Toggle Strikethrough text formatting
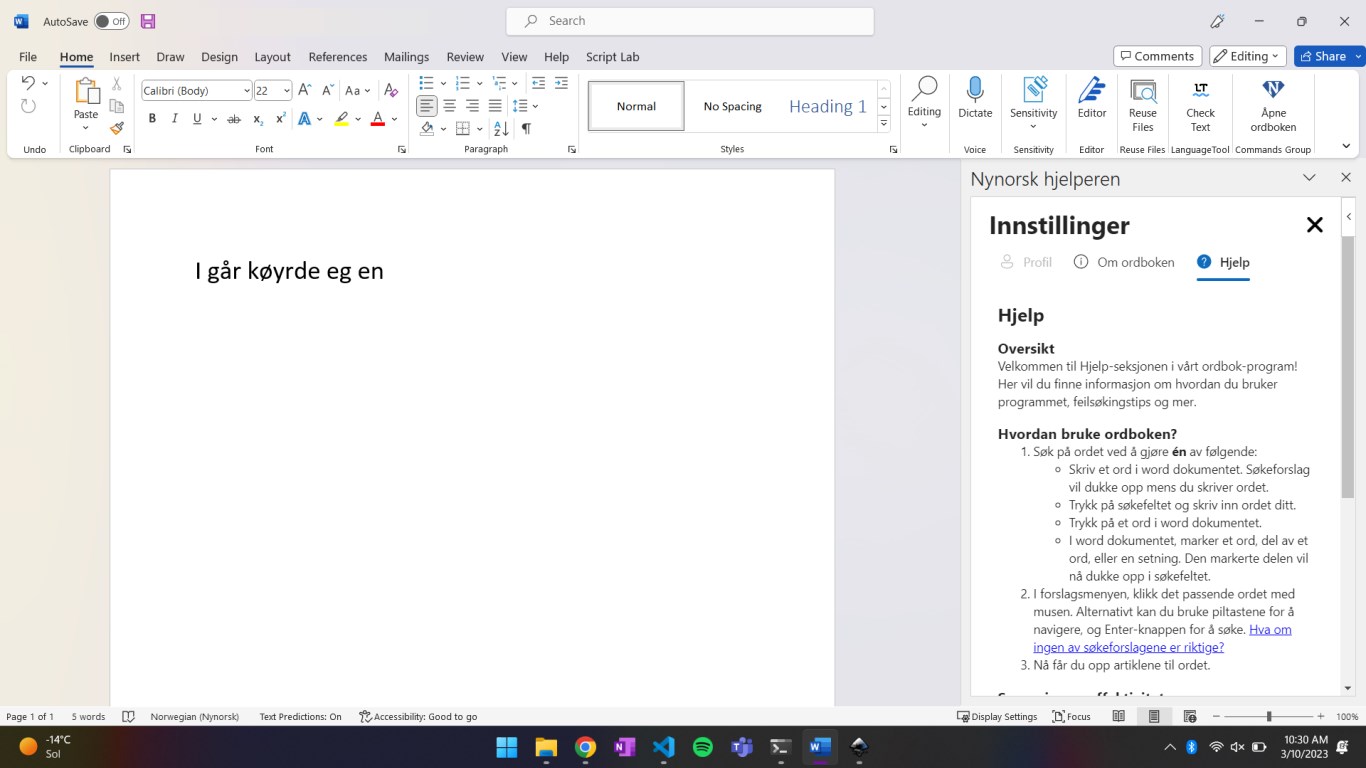Viewport: 1366px width, 768px height. tap(234, 119)
